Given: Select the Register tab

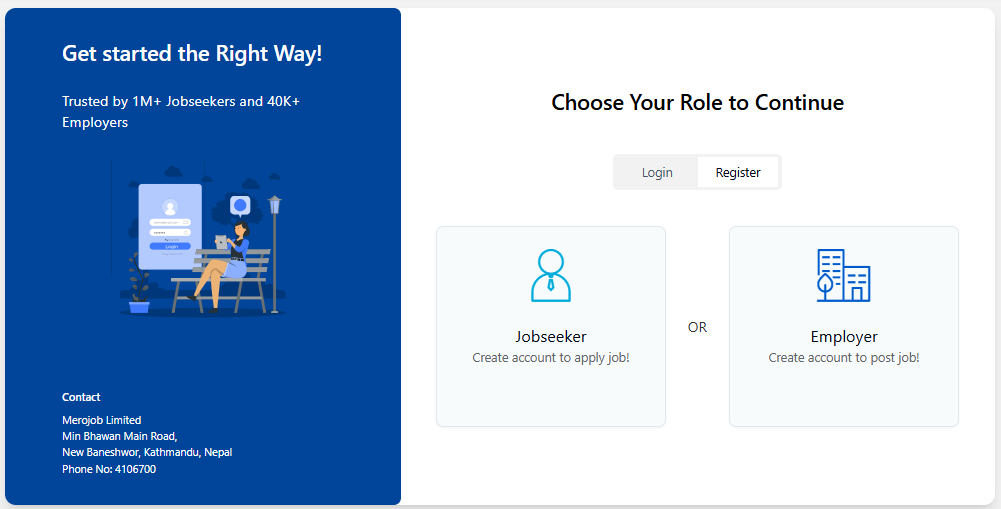Looking at the screenshot, I should coord(738,172).
